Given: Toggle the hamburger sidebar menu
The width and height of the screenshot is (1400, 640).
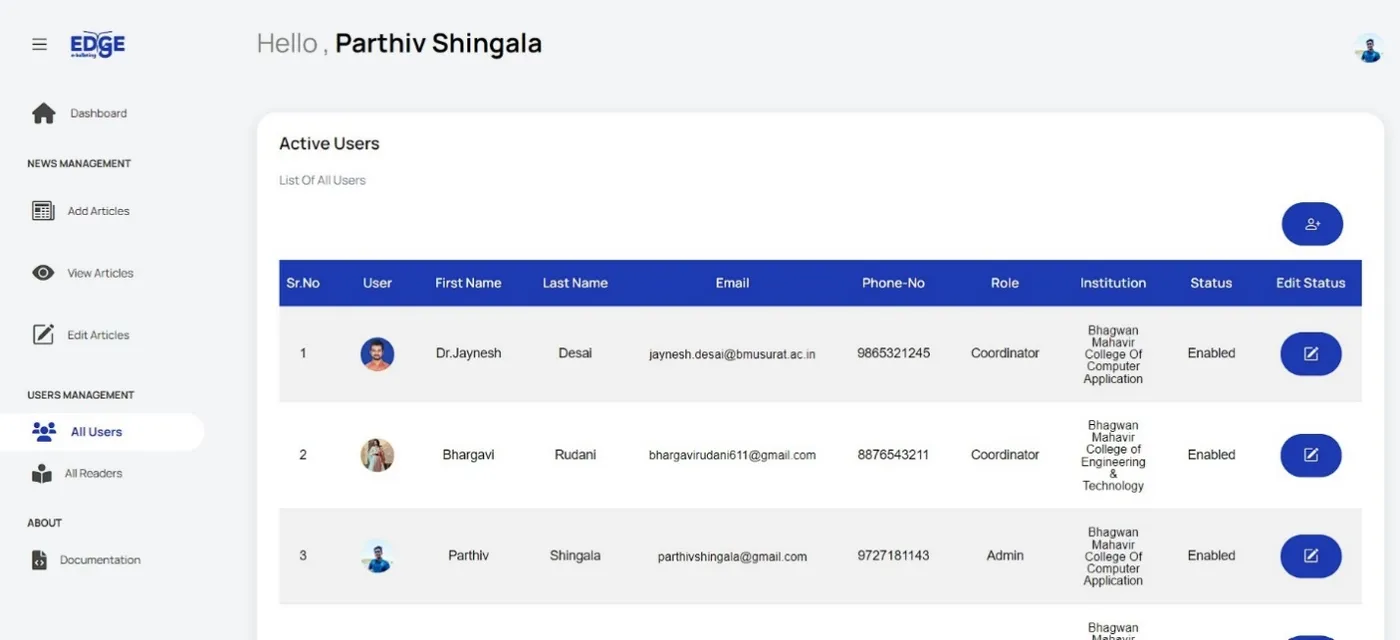Looking at the screenshot, I should (x=39, y=44).
